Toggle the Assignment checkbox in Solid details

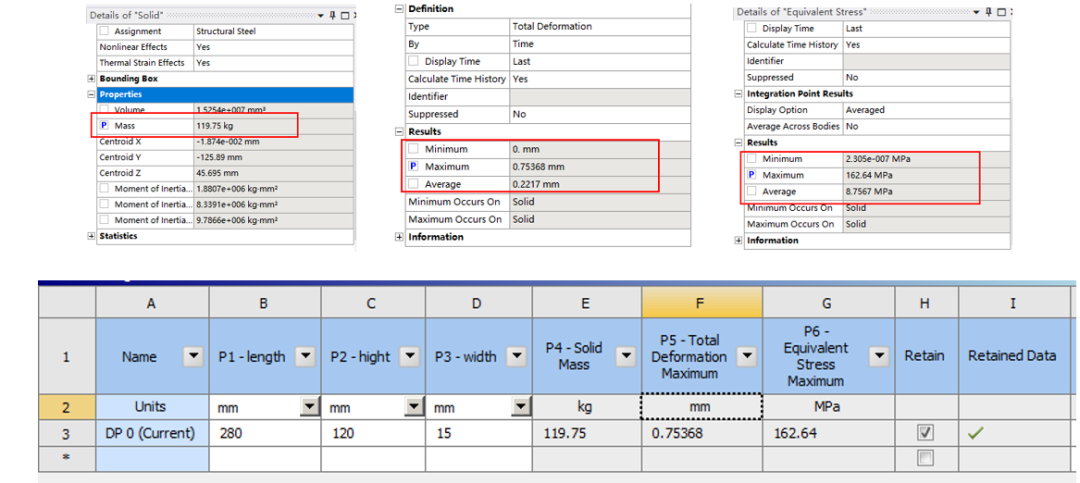pyautogui.click(x=104, y=31)
